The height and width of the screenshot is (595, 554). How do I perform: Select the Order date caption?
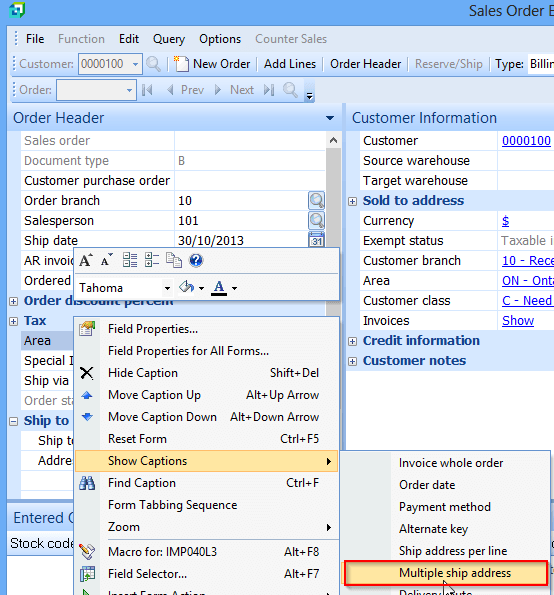[x=446, y=485]
